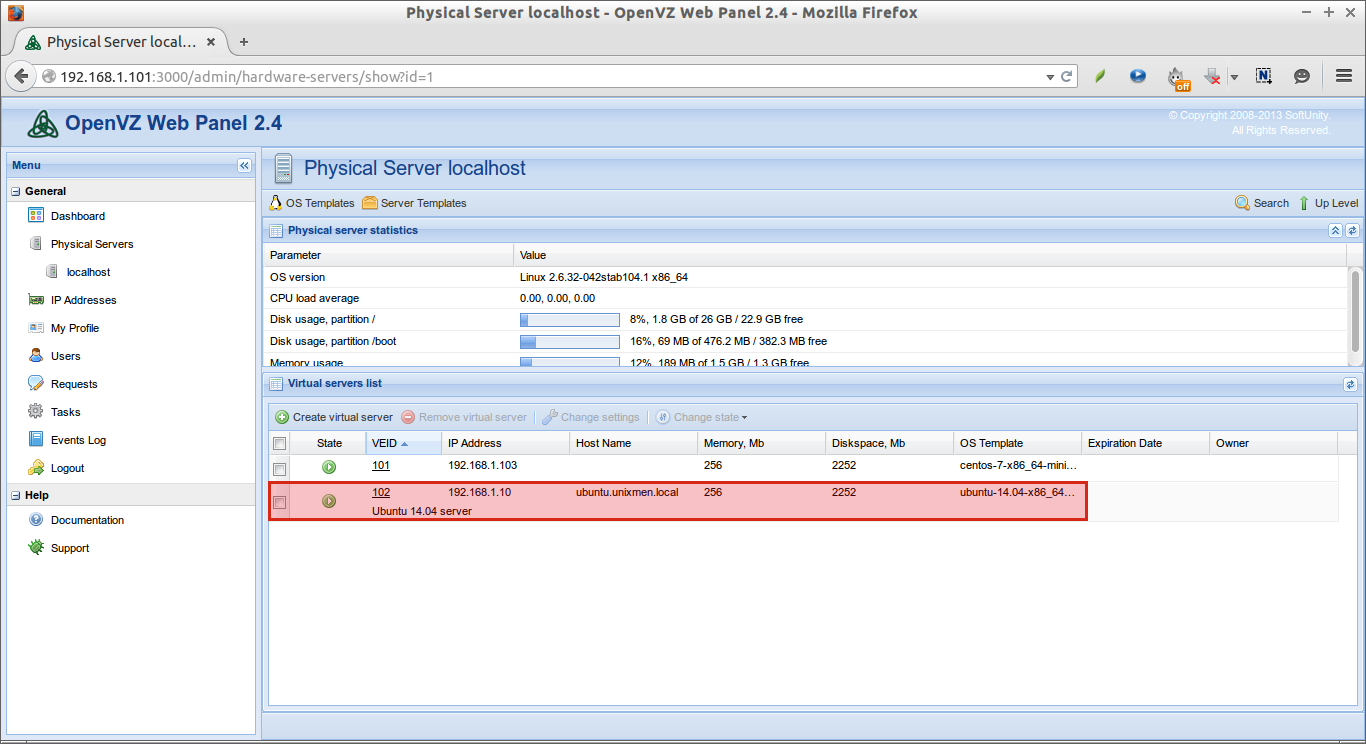Sort by the Memory, Mb column header
The image size is (1366, 744).
[762, 443]
